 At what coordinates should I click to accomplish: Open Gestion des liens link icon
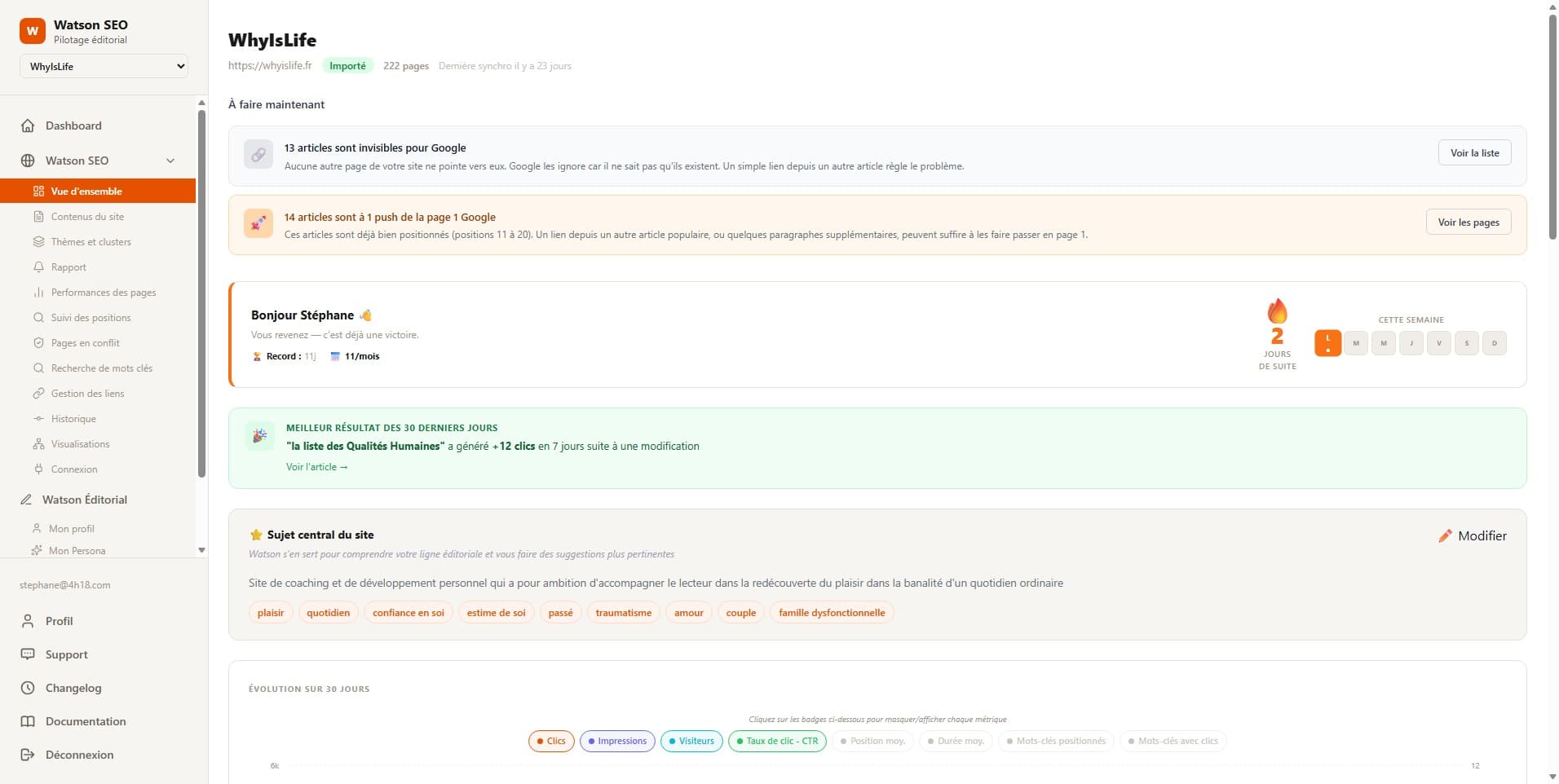tap(38, 393)
